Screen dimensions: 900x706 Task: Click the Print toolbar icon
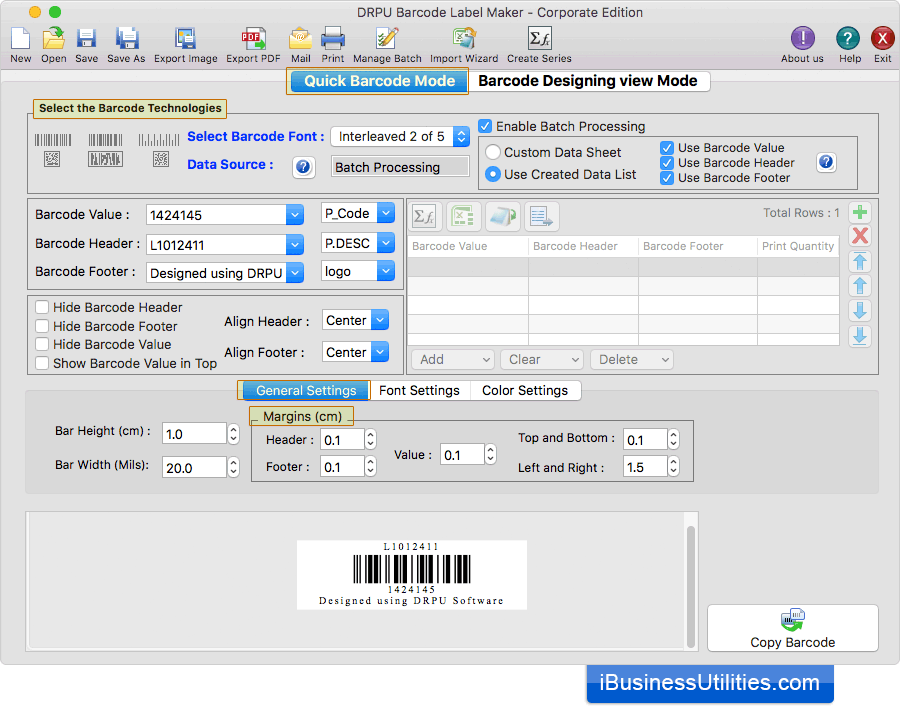[x=332, y=38]
